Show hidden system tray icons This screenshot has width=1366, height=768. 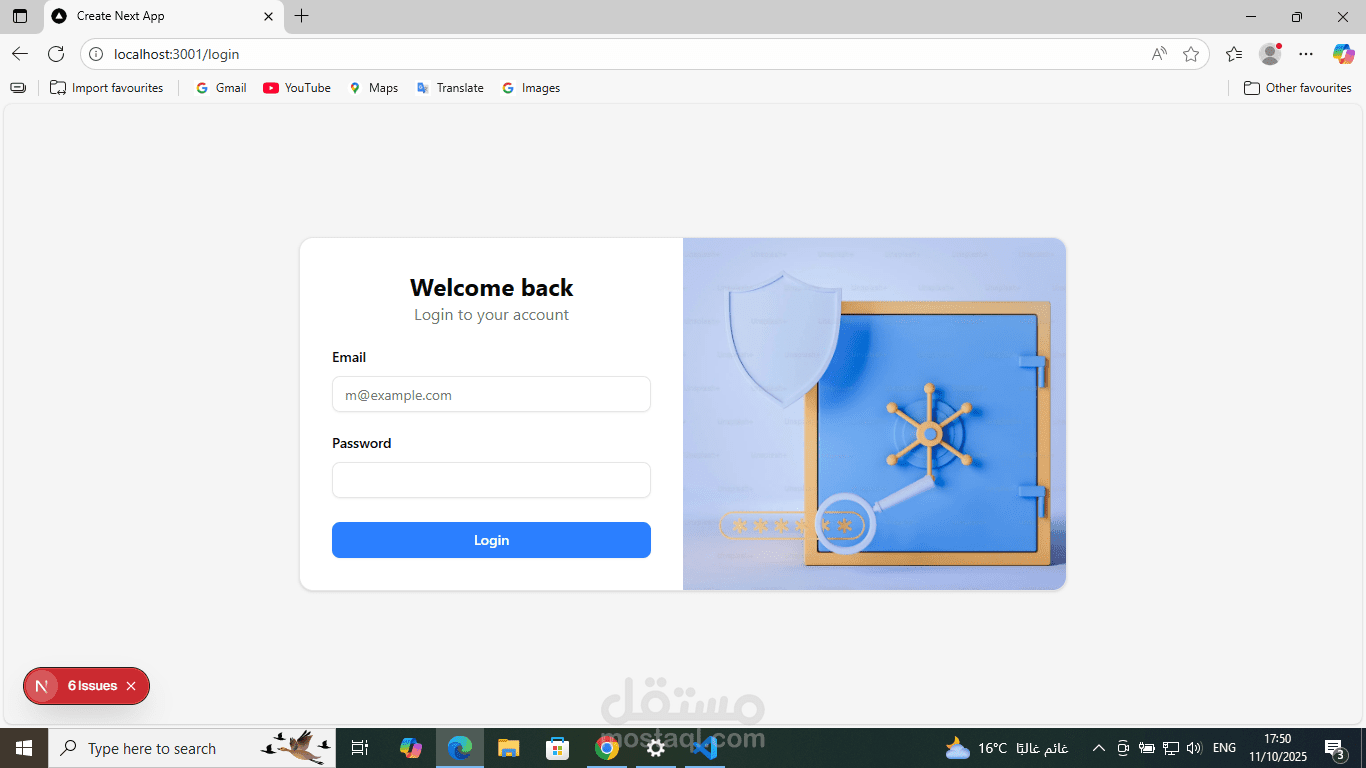point(1098,748)
